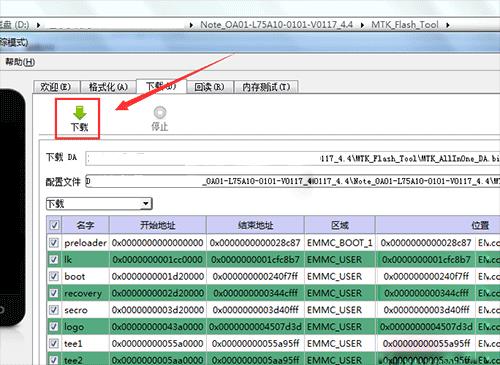Uncheck the recovery partition checkbox
Screen dimensions: 500x365
[x=54, y=293]
